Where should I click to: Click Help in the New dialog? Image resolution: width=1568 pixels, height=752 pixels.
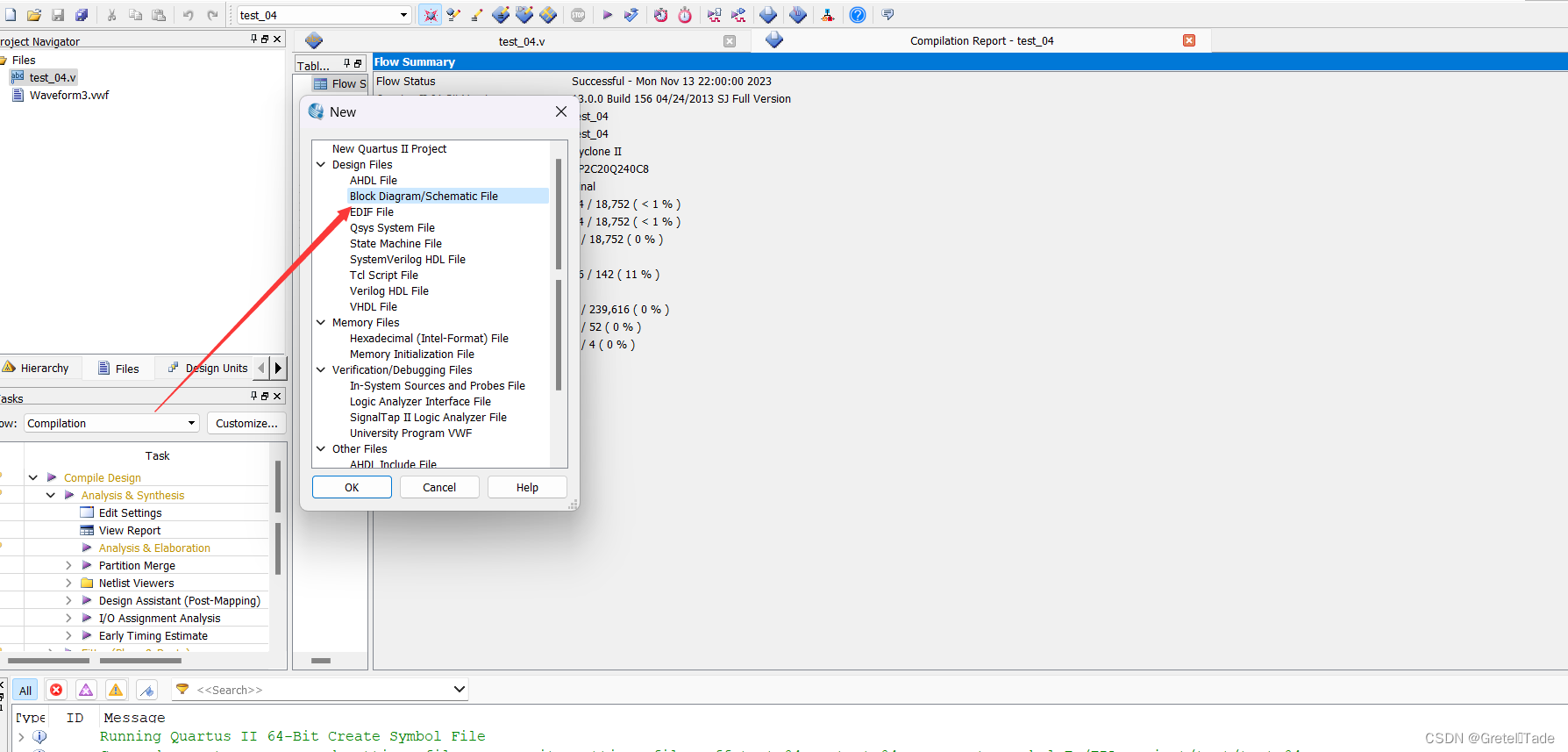point(527,487)
